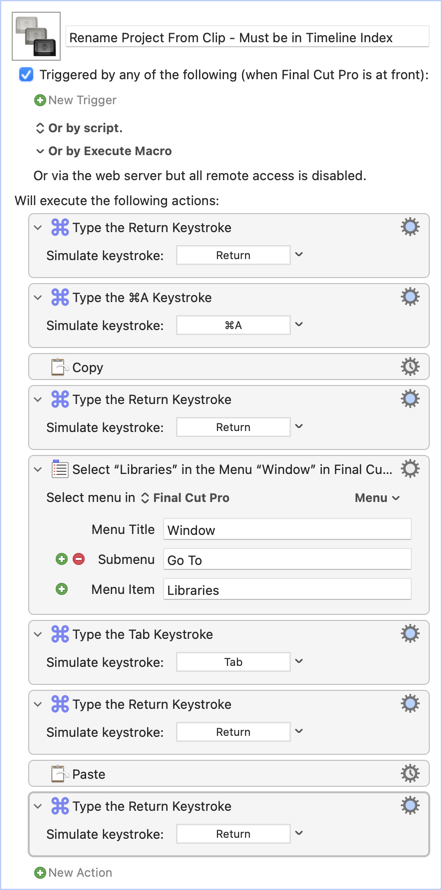The image size is (442, 890).
Task: Open the Menu popup in Select menu action
Action: pos(377,498)
